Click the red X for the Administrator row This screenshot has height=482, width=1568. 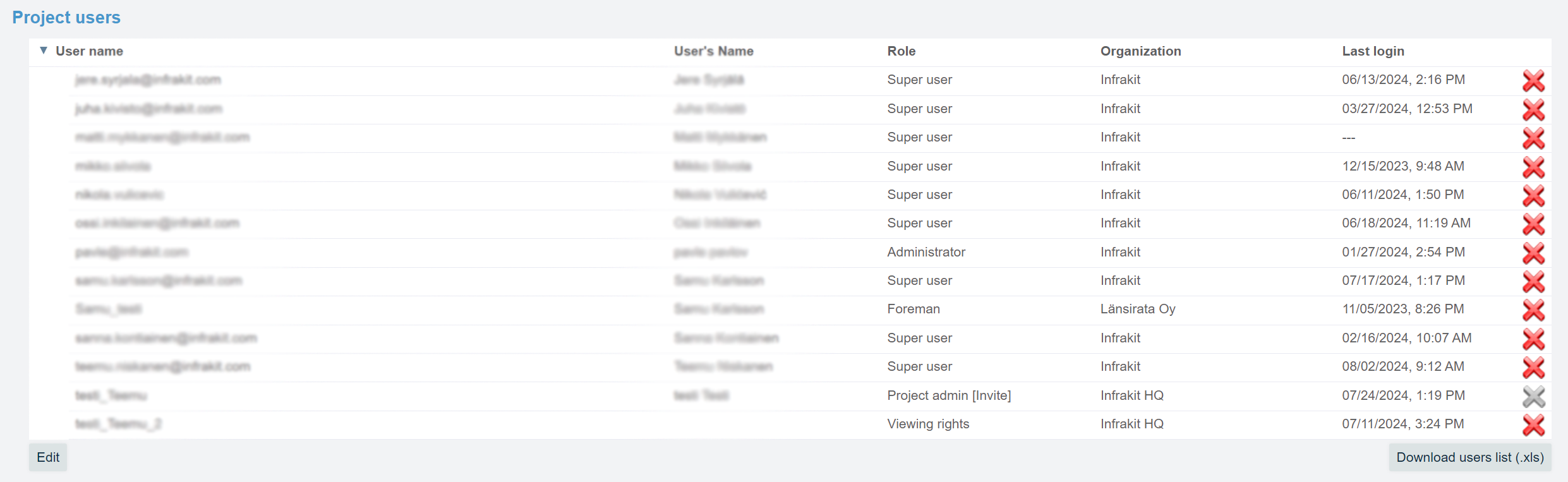click(x=1533, y=253)
